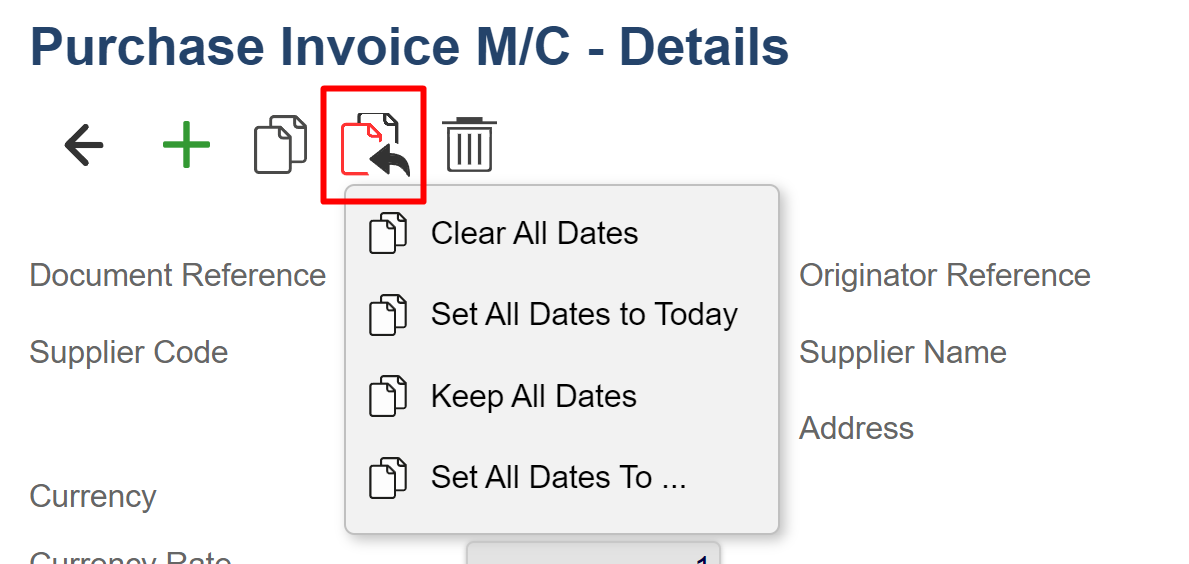Click the Currency Rate input field
Viewport: 1189px width, 564px height.
click(593, 555)
